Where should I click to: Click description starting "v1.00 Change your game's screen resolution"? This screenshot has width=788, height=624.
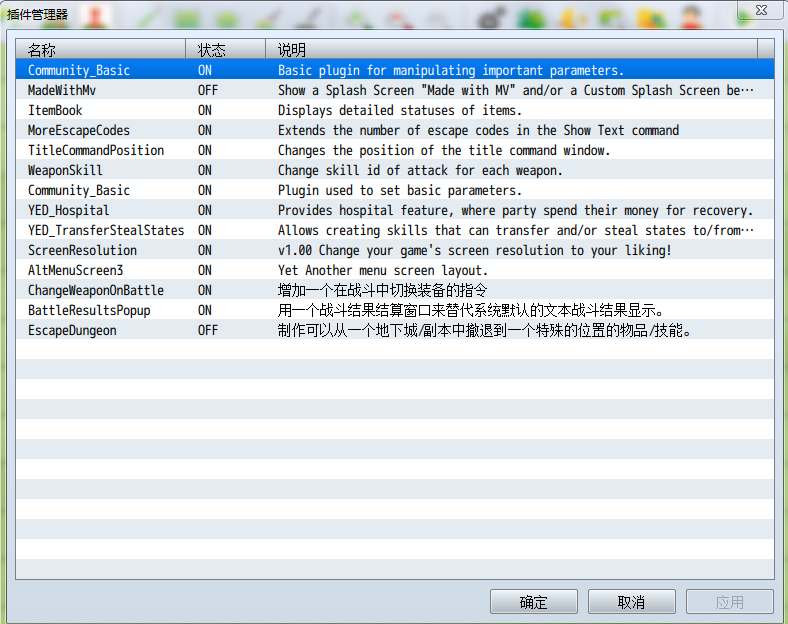coord(475,250)
